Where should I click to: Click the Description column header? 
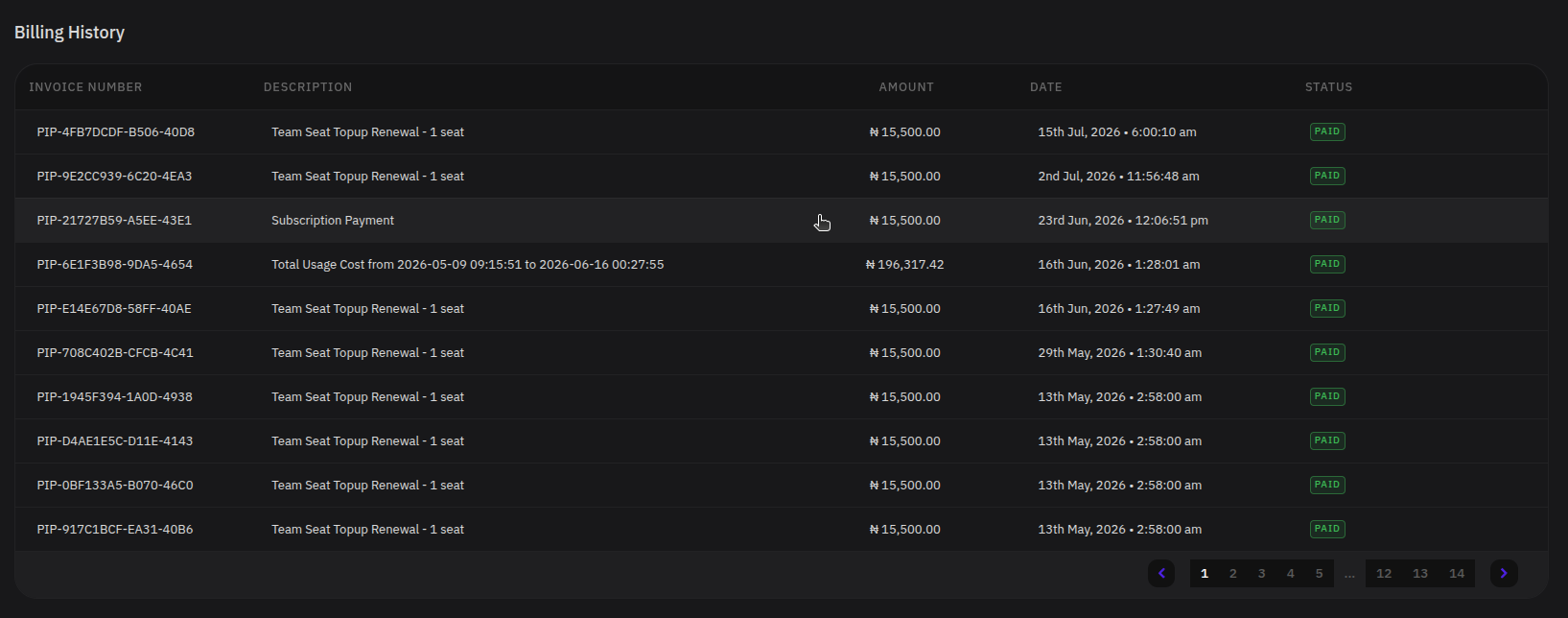click(x=308, y=87)
